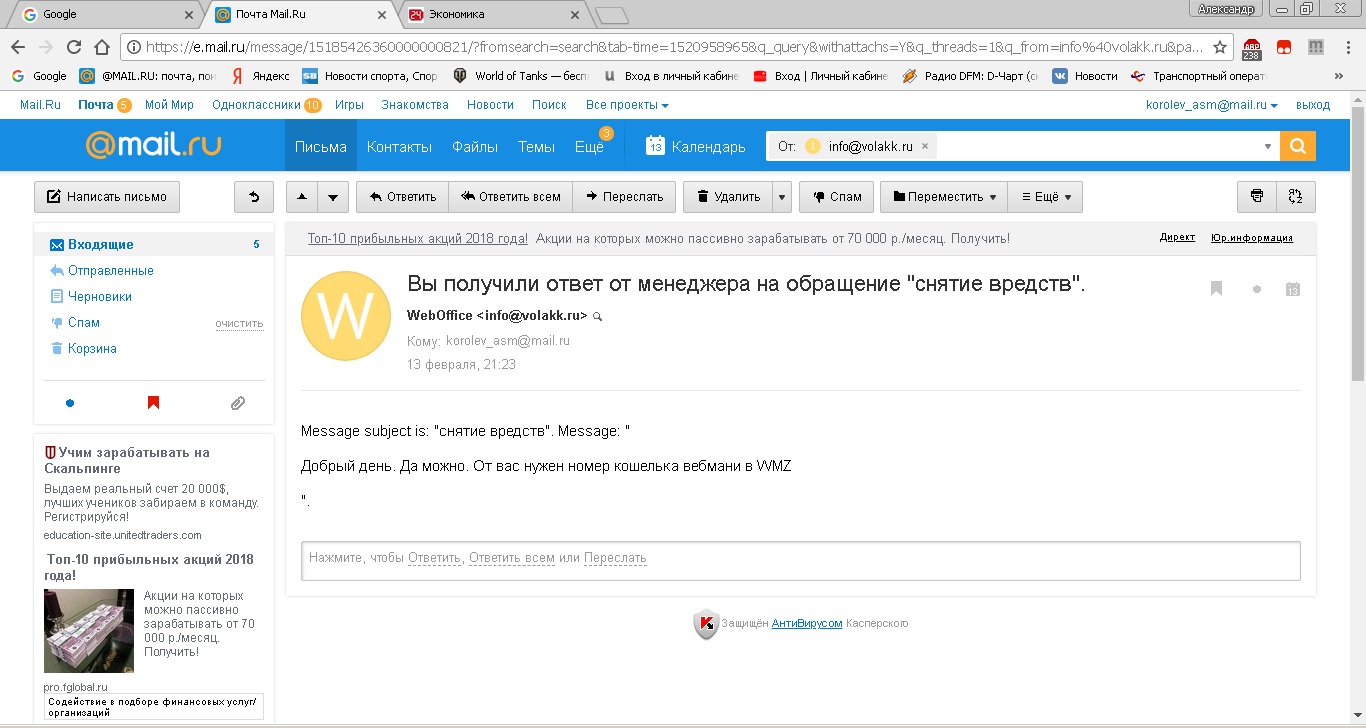Click the quick reply text field

800,560
